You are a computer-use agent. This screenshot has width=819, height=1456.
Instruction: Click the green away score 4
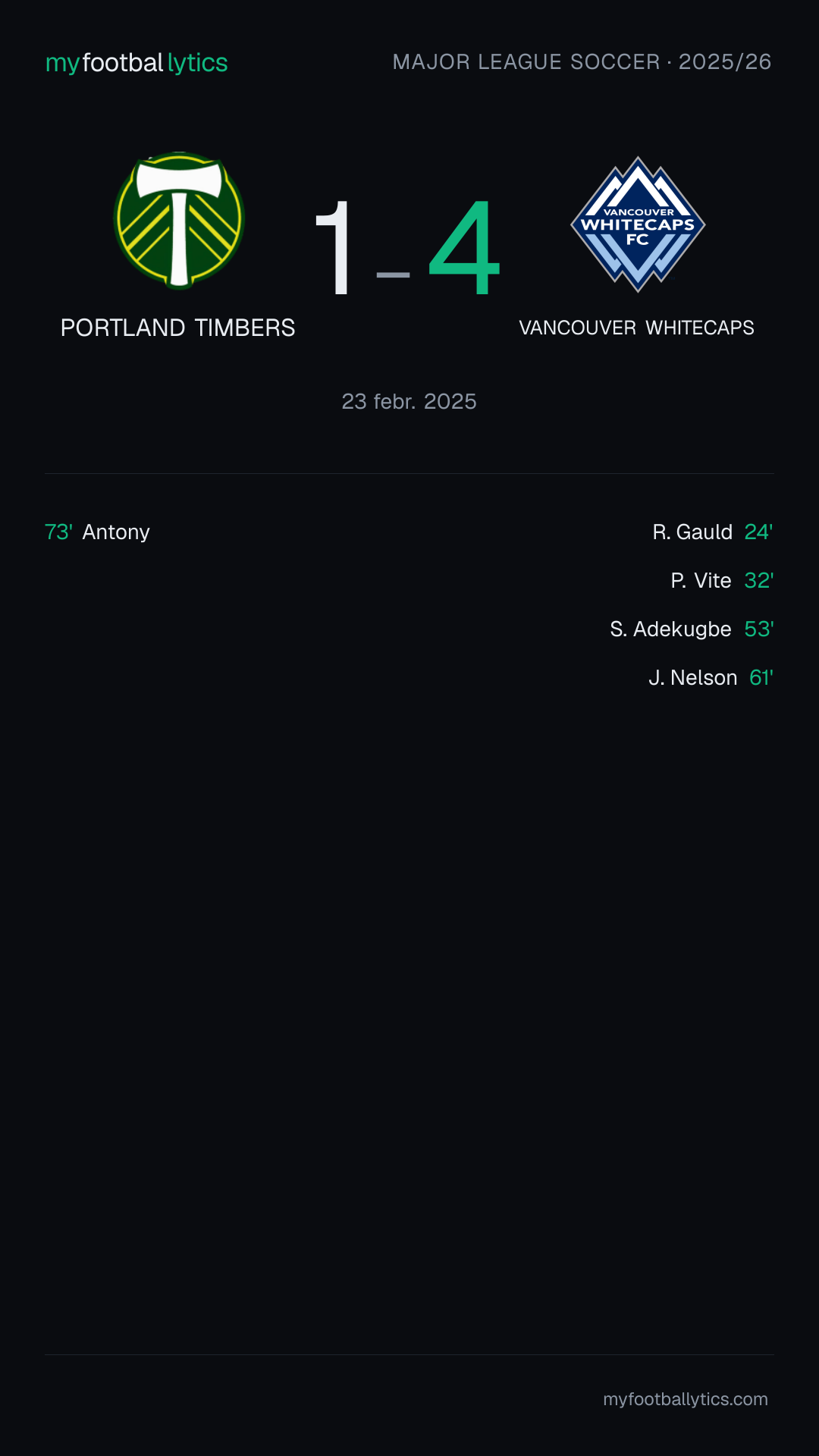(464, 247)
